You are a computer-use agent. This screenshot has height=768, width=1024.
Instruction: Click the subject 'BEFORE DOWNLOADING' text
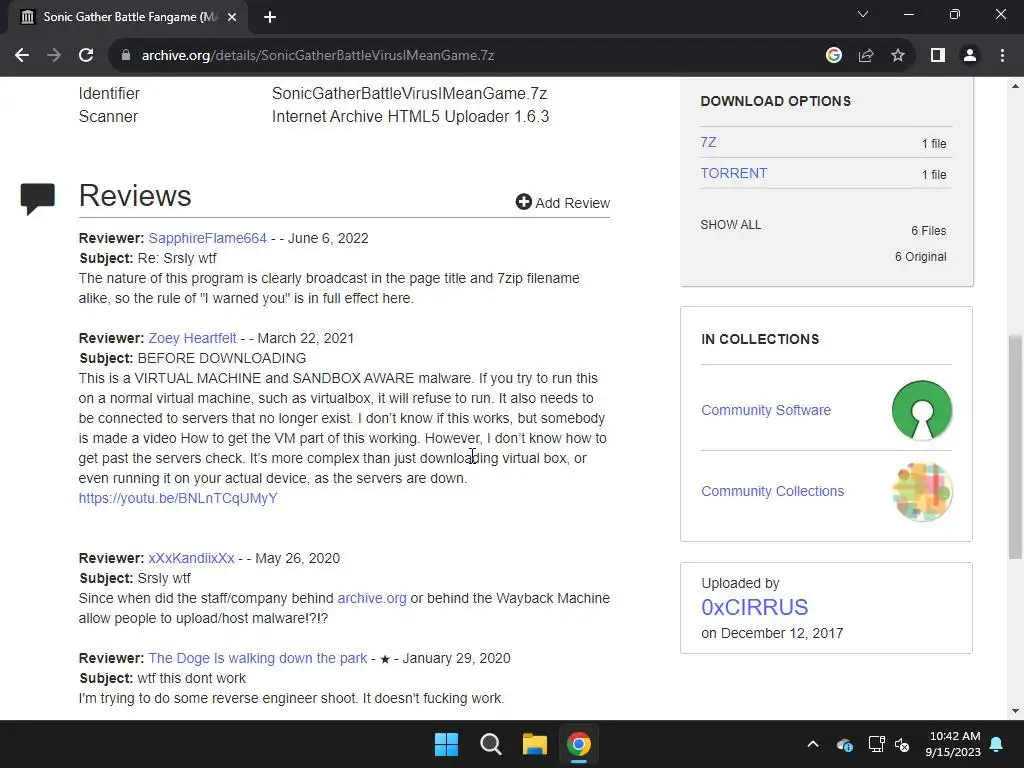(221, 359)
